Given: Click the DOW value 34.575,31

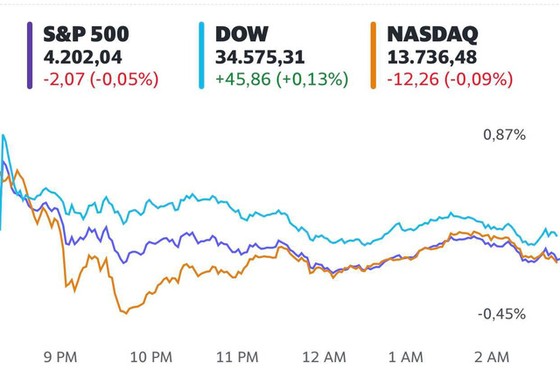Looking at the screenshot, I should [260, 57].
